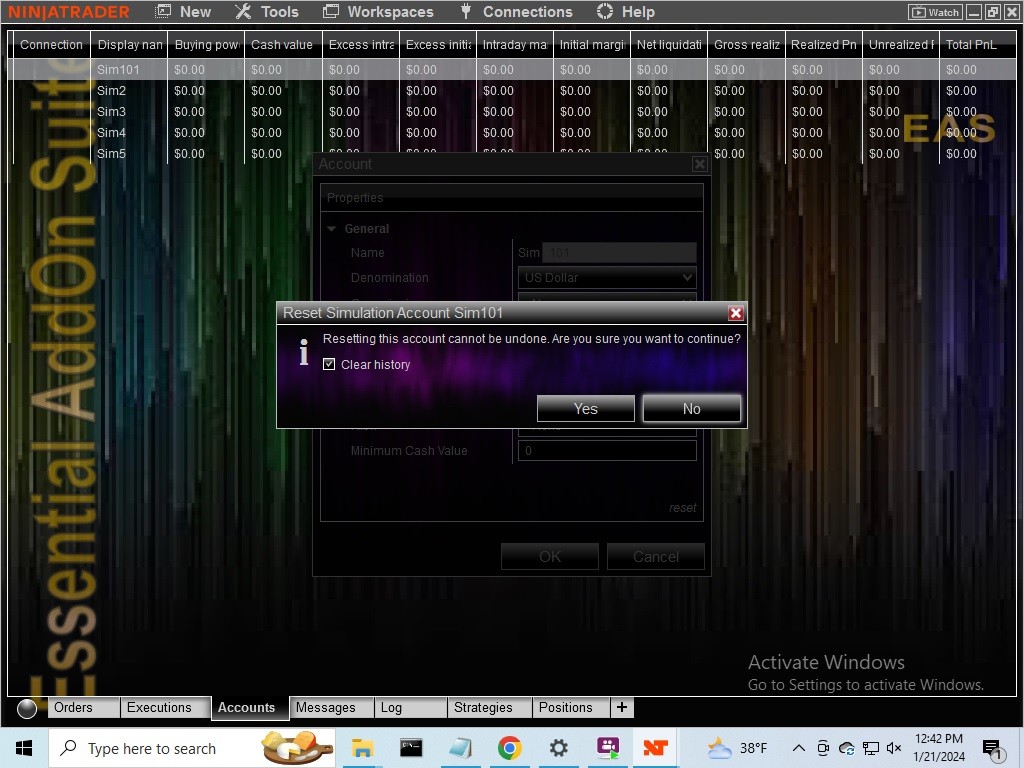This screenshot has width=1024, height=768.
Task: Click the reset link in Account dialog
Action: (682, 507)
